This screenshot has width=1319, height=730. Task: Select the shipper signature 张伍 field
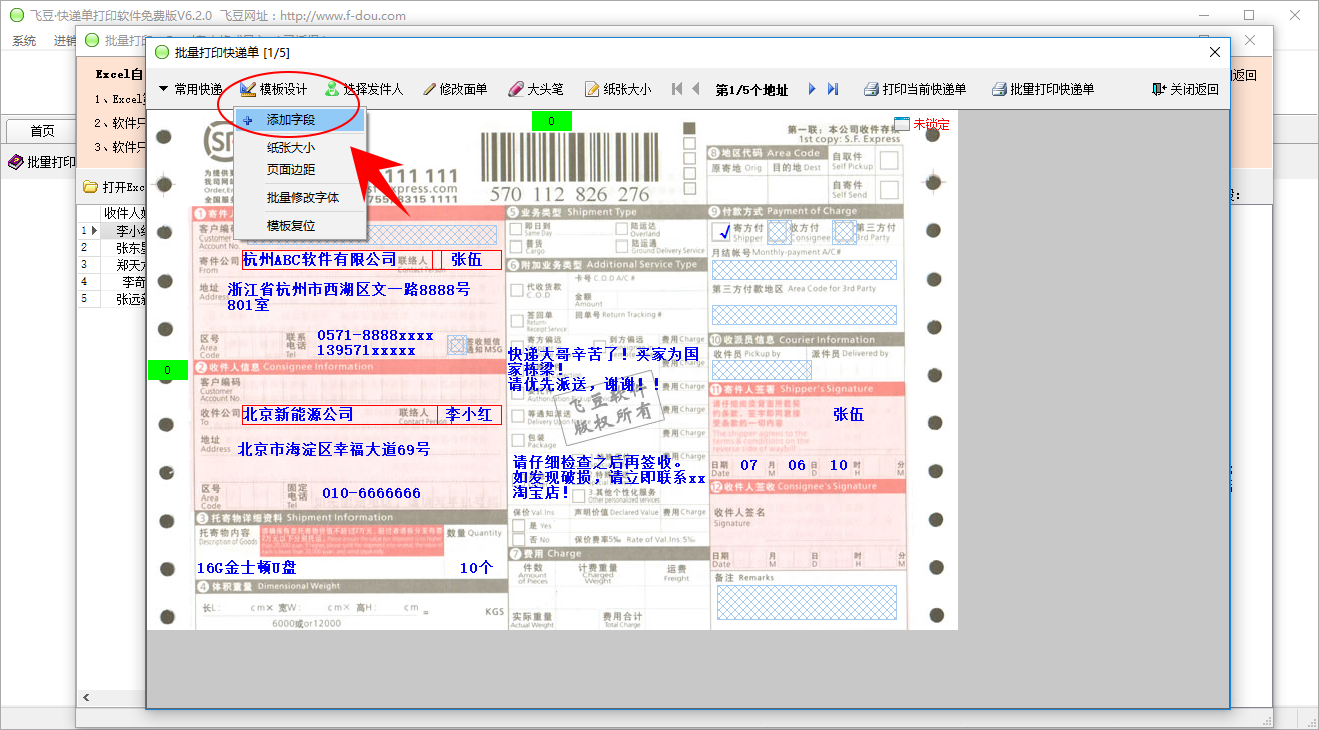tap(848, 414)
